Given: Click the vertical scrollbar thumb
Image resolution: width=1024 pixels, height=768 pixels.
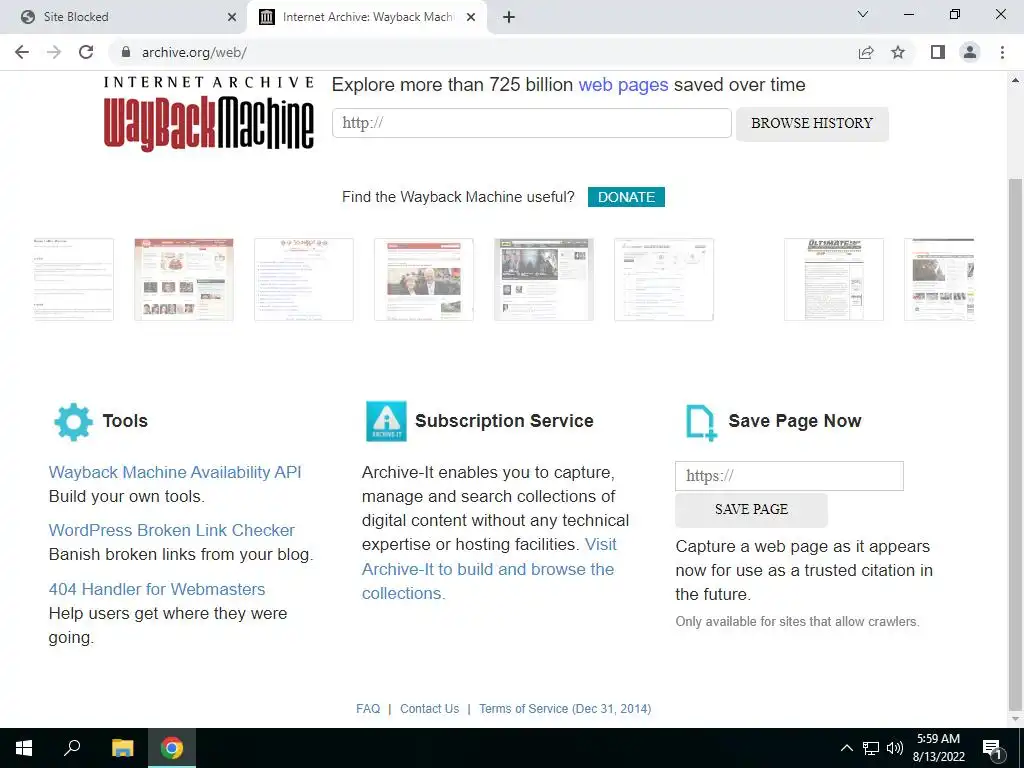Looking at the screenshot, I should pyautogui.click(x=1015, y=444).
